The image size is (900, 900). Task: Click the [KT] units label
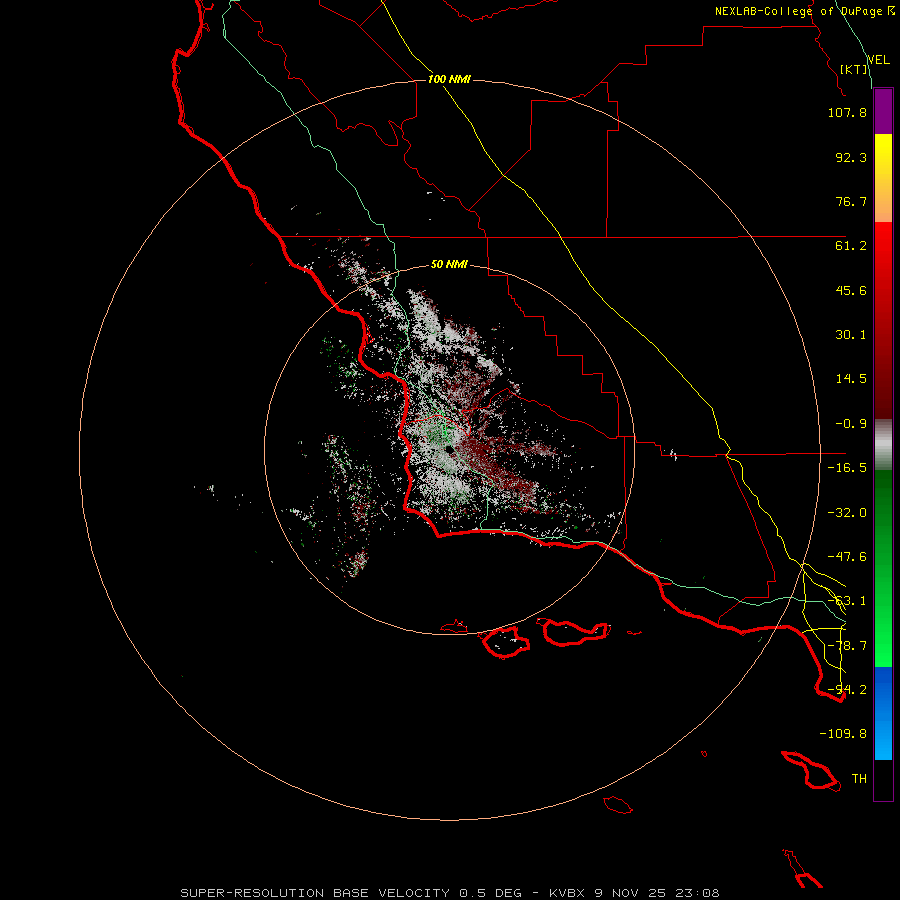tap(854, 69)
